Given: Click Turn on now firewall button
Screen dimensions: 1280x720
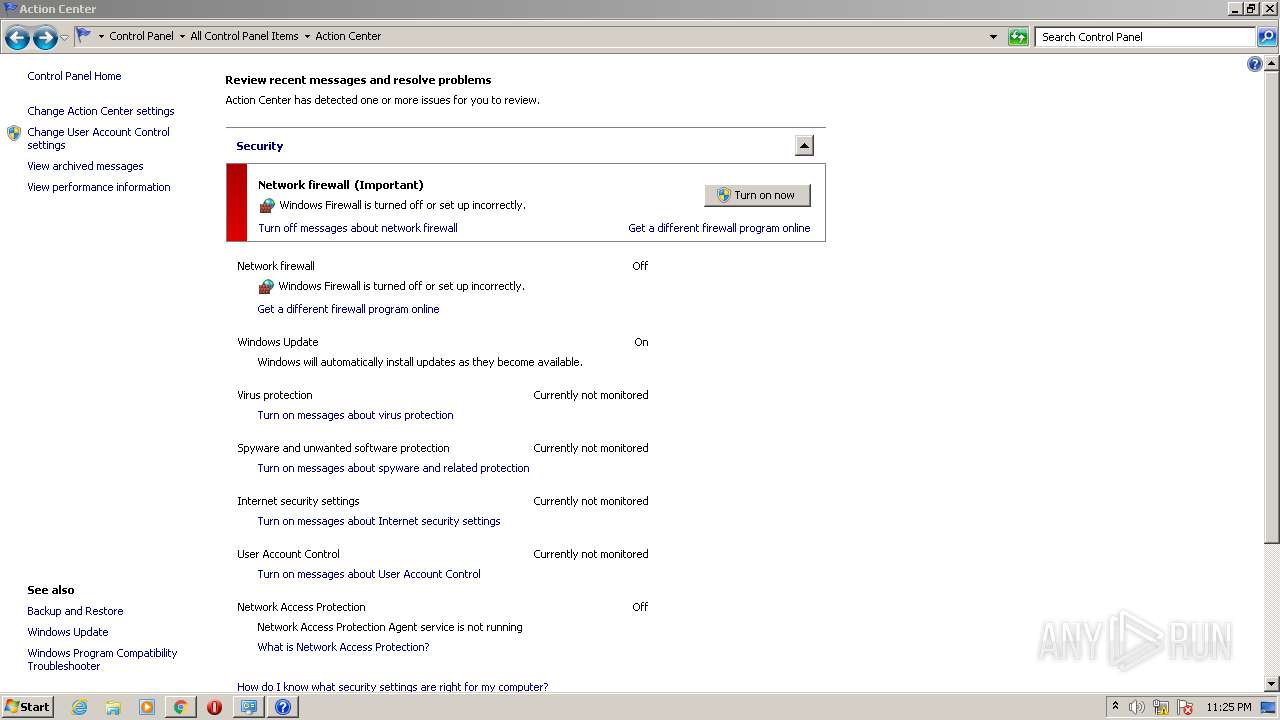Looking at the screenshot, I should (x=757, y=195).
